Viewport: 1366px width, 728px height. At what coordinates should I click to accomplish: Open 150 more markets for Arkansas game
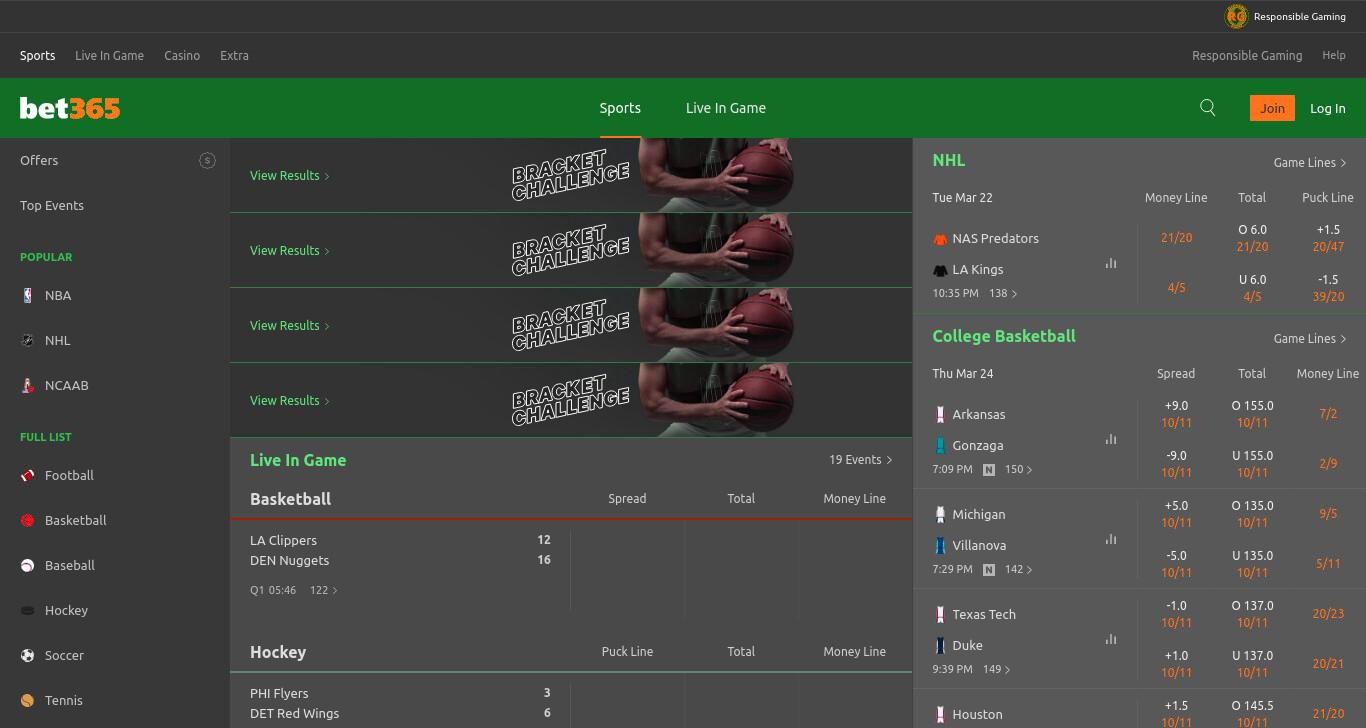click(1019, 469)
